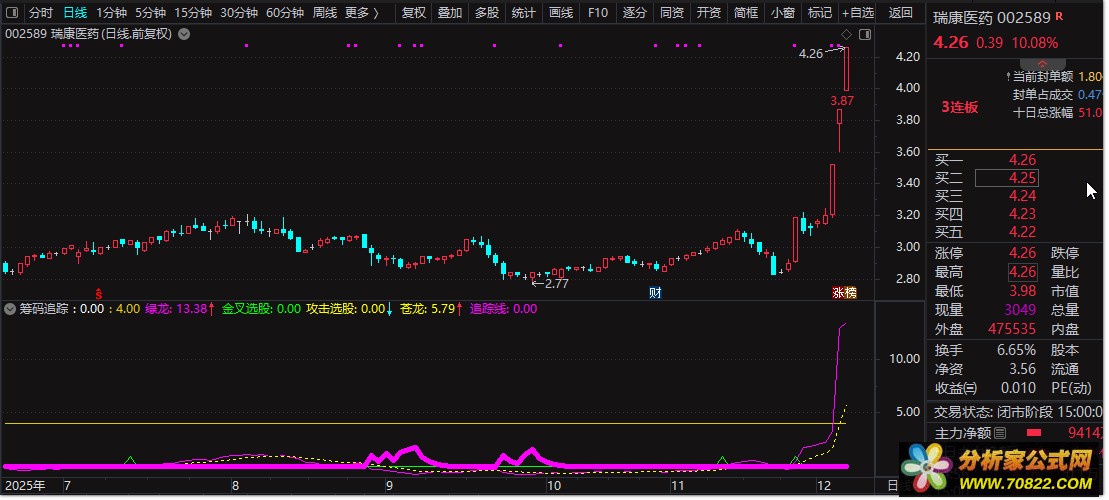This screenshot has width=1109, height=500.
Task: Open the 主力净额 detail icon
Action: pyautogui.click(x=1001, y=433)
